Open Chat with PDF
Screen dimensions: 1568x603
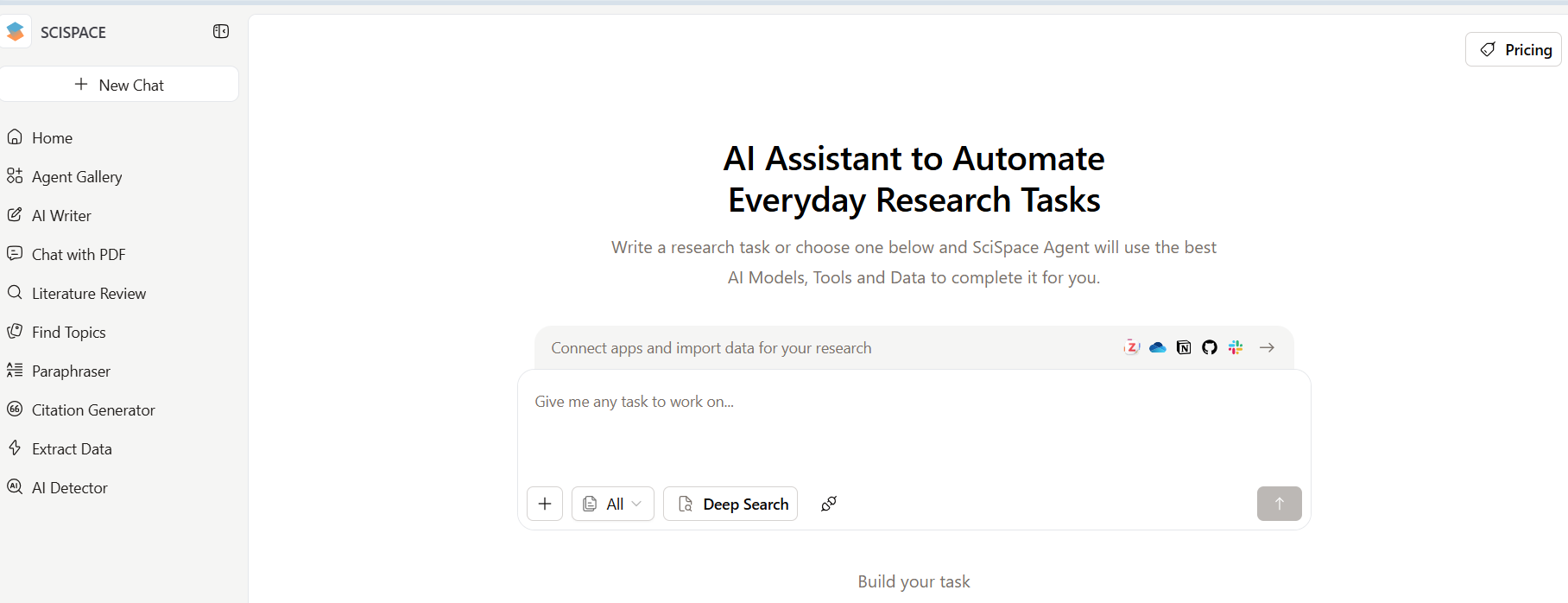(79, 255)
